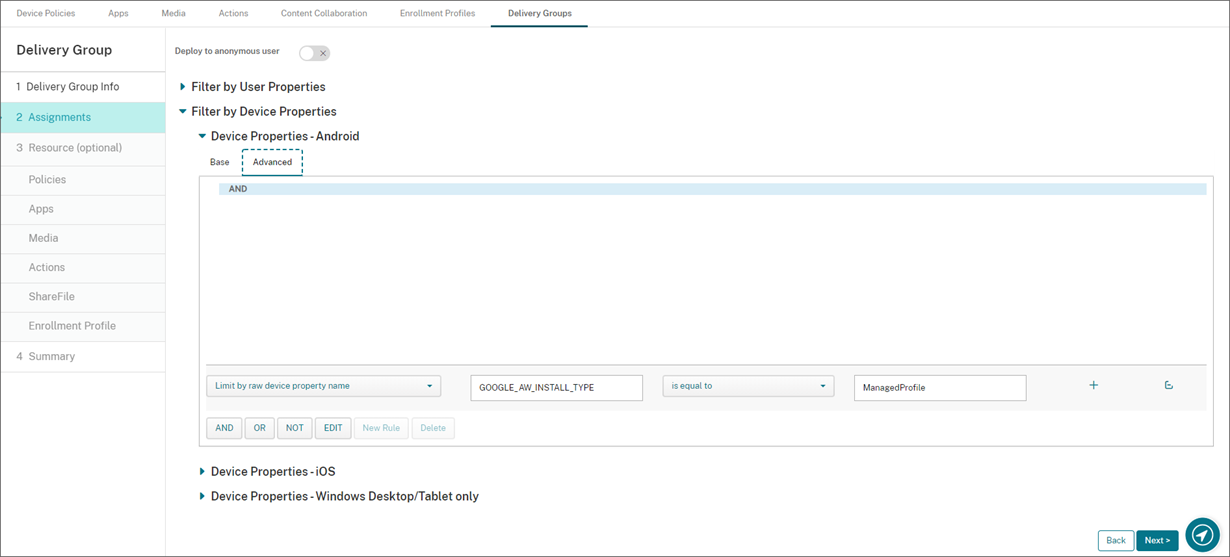
Task: Click the OR operator button
Action: pyautogui.click(x=259, y=428)
